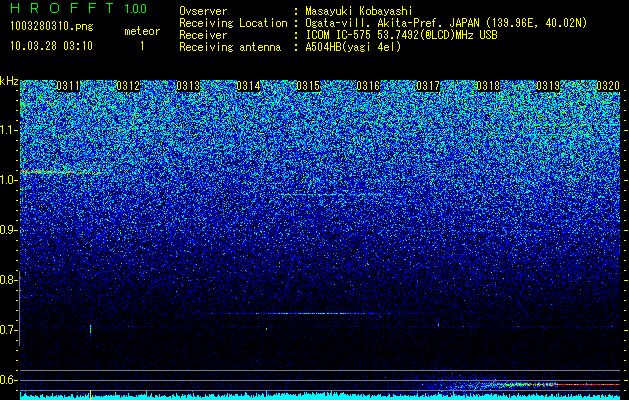Click the Receiving antenna field label

(x=230, y=47)
